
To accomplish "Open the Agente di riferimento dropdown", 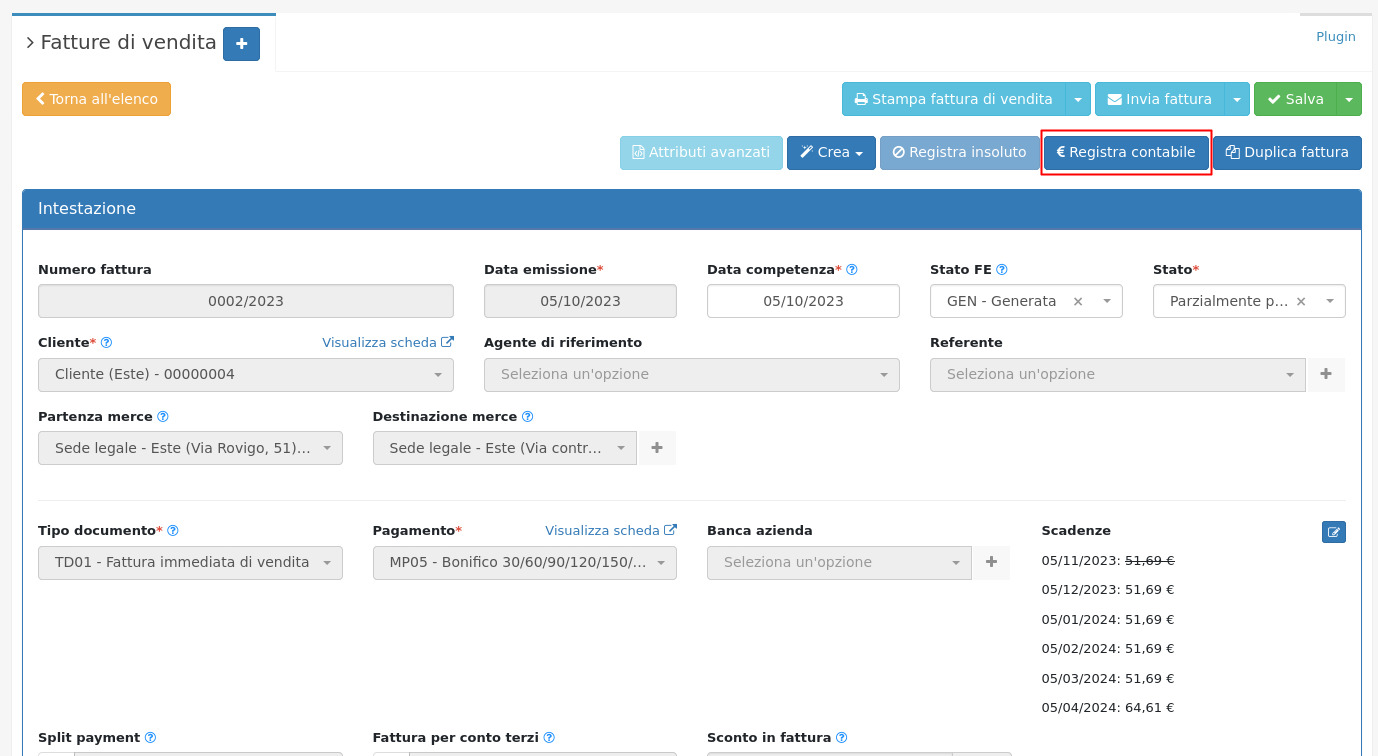I will click(x=691, y=375).
